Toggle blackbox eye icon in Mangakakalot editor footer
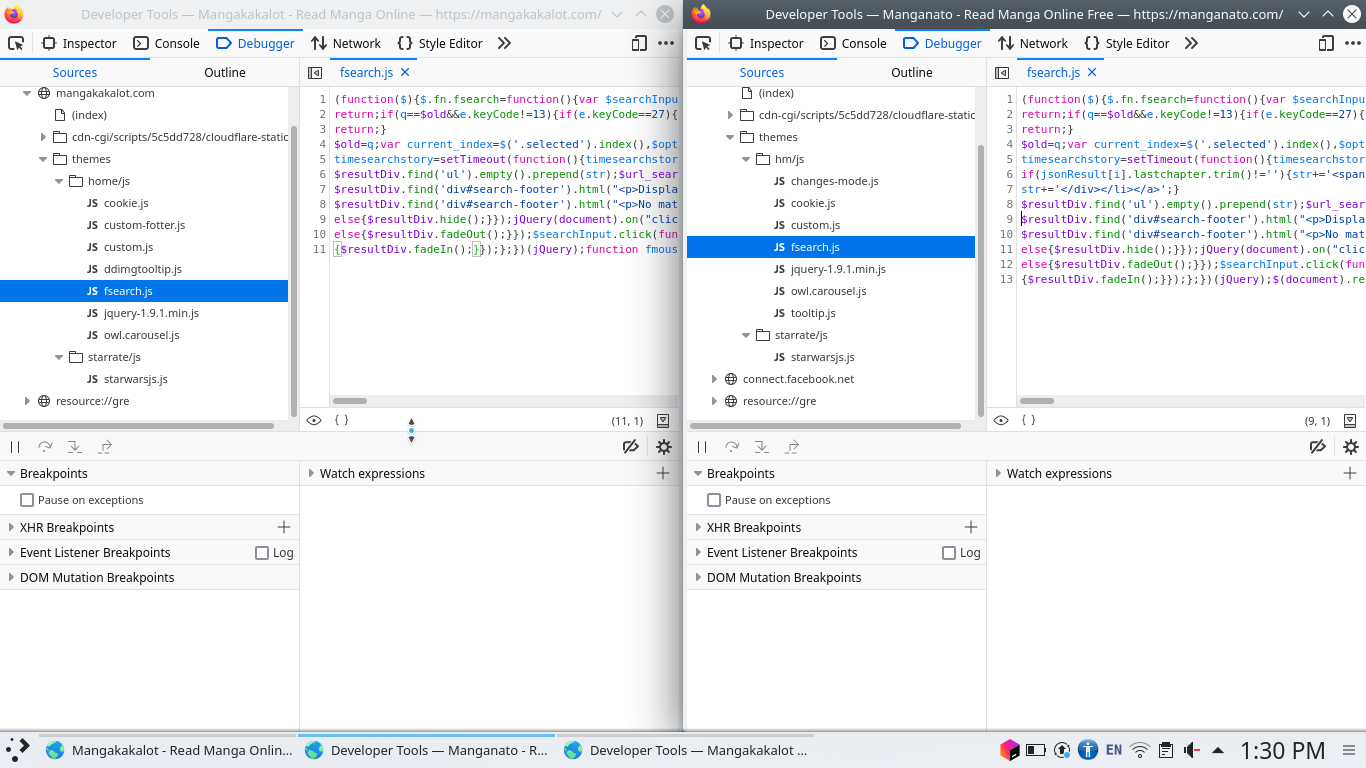The image size is (1366, 768). [314, 421]
